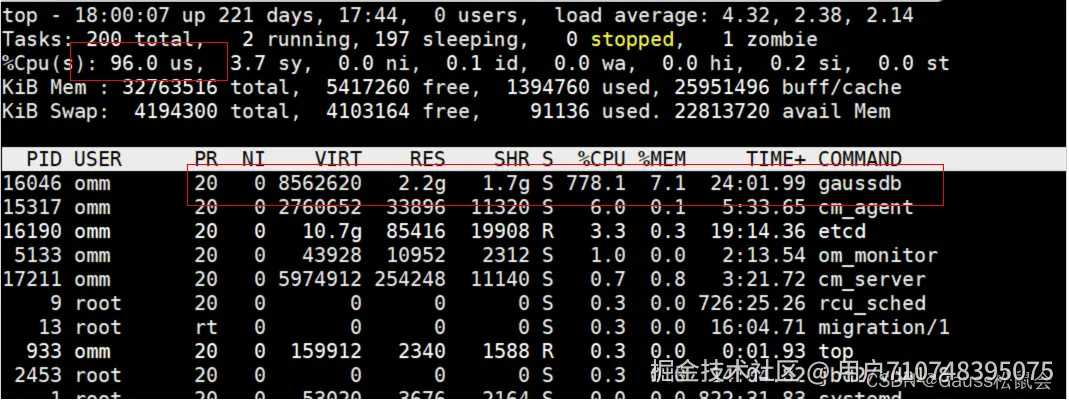Click the 'PID' column header
This screenshot has height=400, width=1069.
pos(44,159)
